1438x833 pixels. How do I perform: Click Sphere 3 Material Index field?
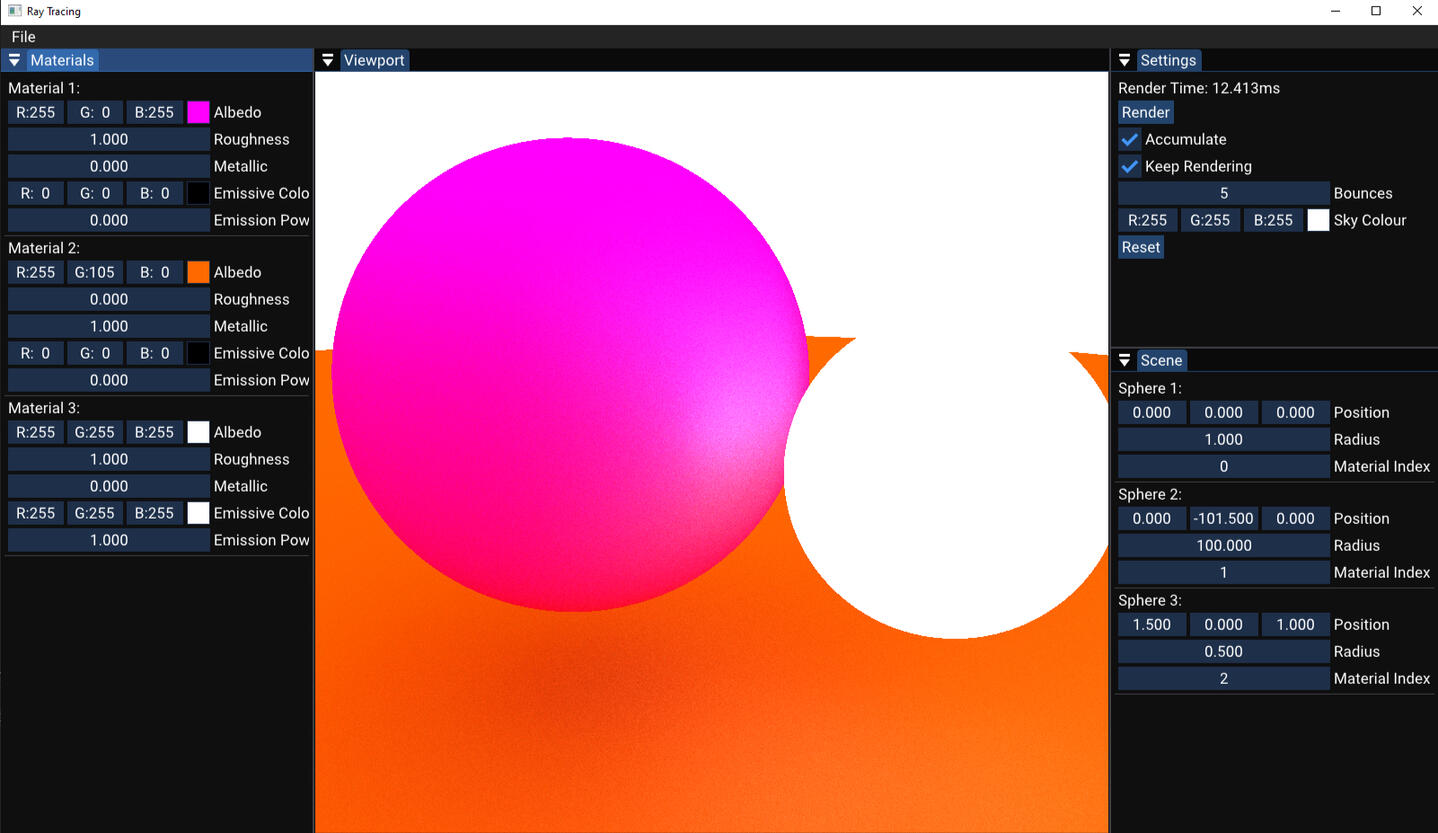point(1223,678)
